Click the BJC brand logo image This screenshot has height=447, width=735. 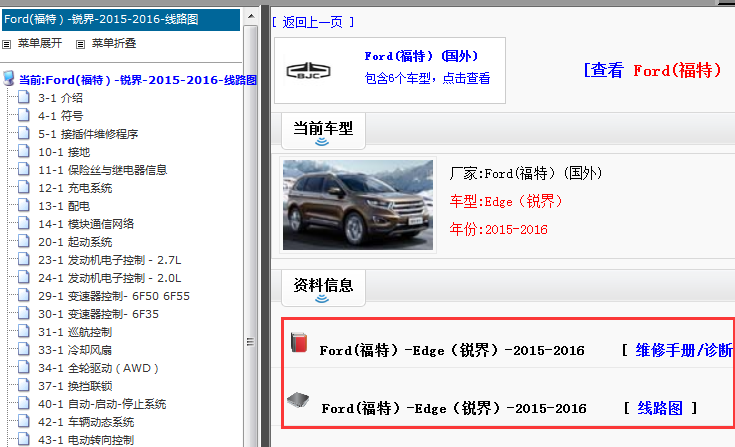(308, 71)
